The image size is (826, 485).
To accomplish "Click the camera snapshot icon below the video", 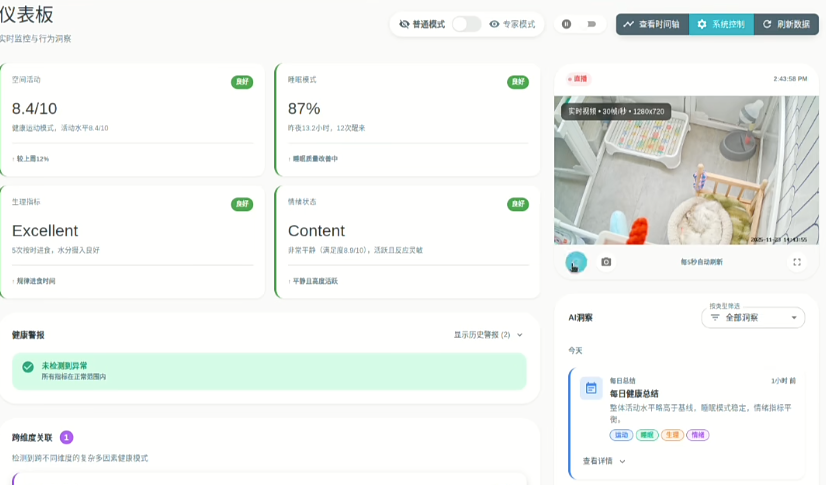I will tap(606, 262).
